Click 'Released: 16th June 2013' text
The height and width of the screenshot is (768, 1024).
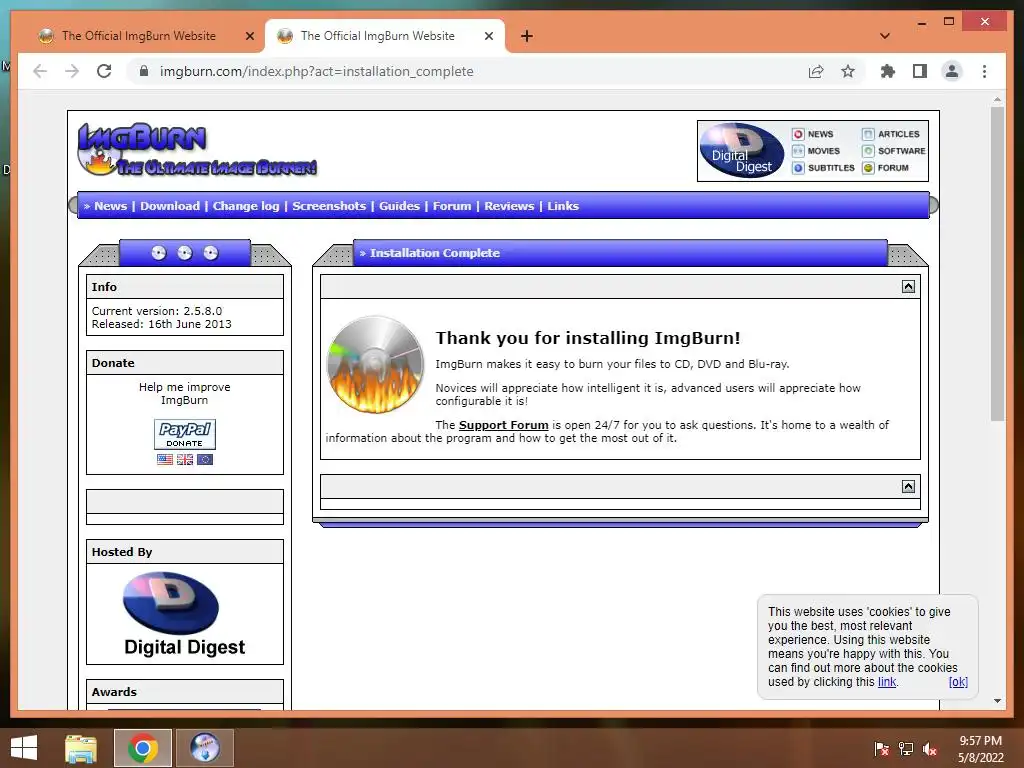pos(161,325)
